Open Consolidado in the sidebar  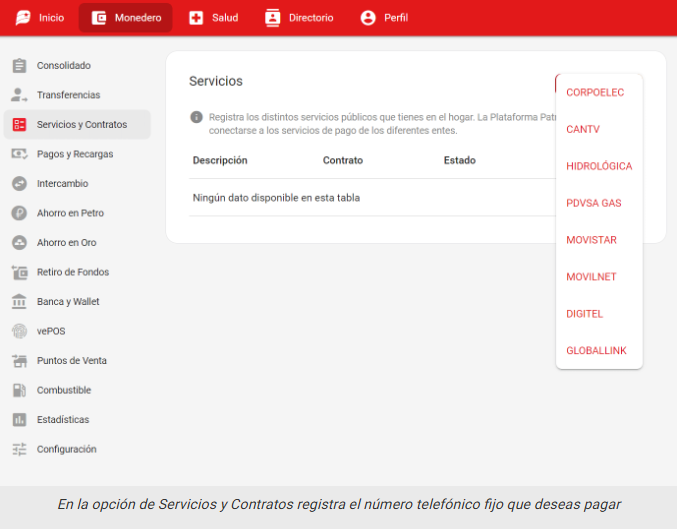(x=77, y=66)
